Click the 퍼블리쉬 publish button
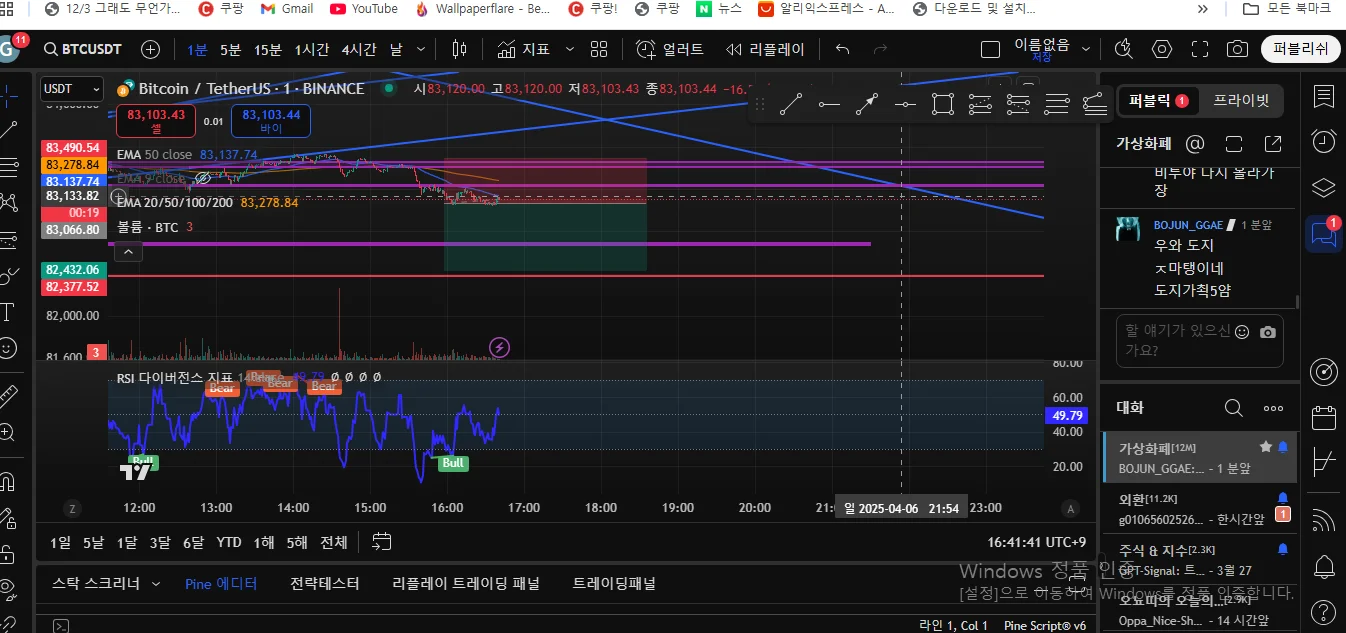Screen dimensions: 1346x633 click(1300, 49)
